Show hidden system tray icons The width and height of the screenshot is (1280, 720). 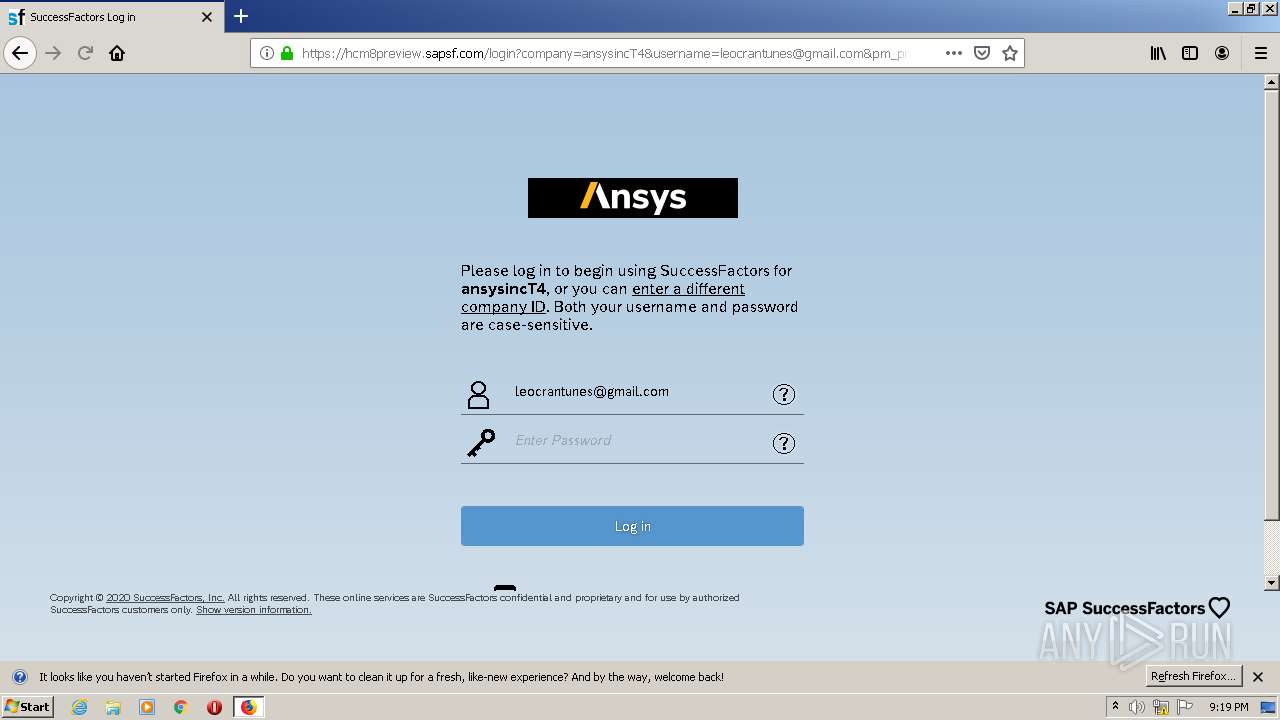click(x=1115, y=707)
